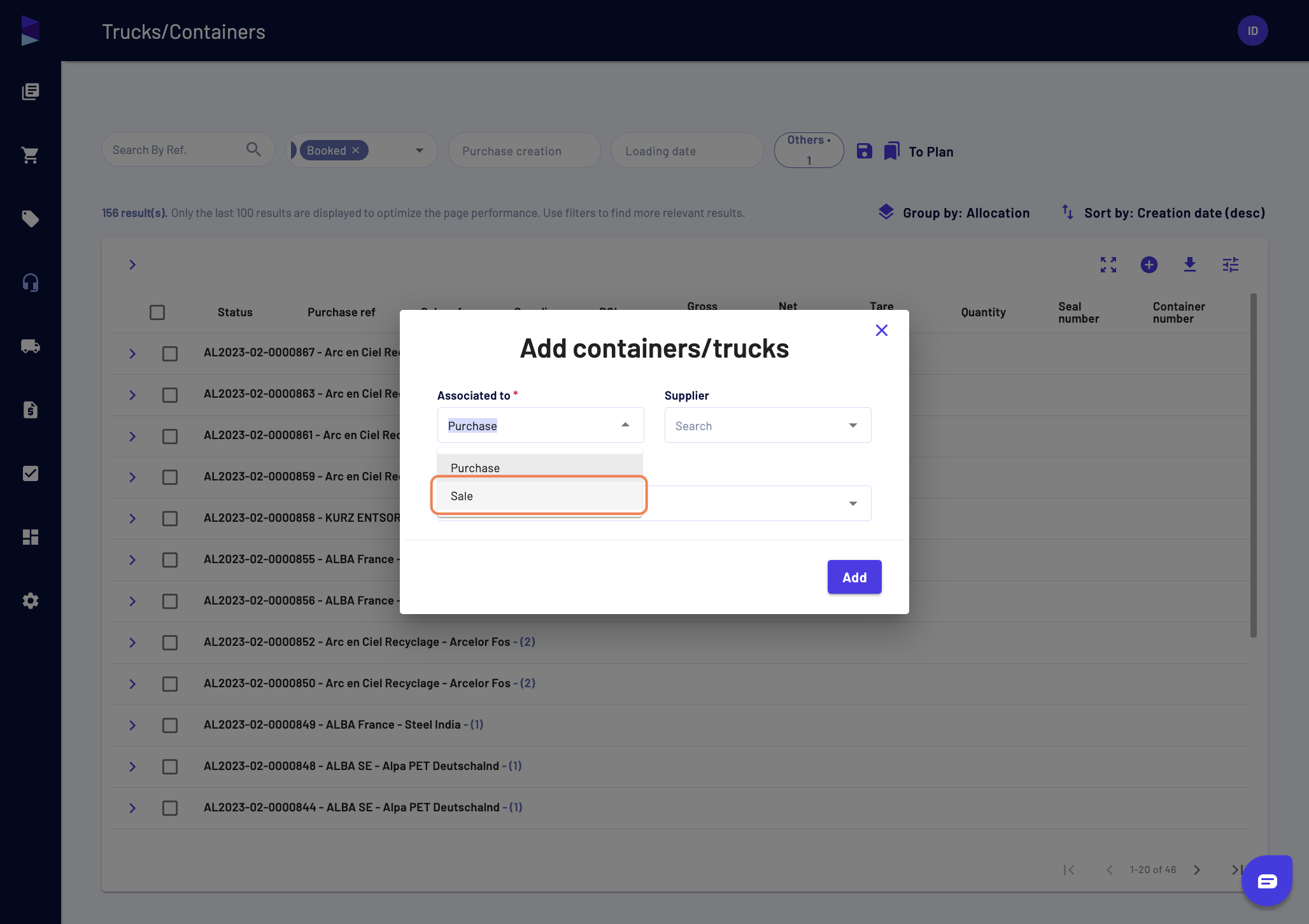Open the dashboard sidebar icon

coord(30,537)
